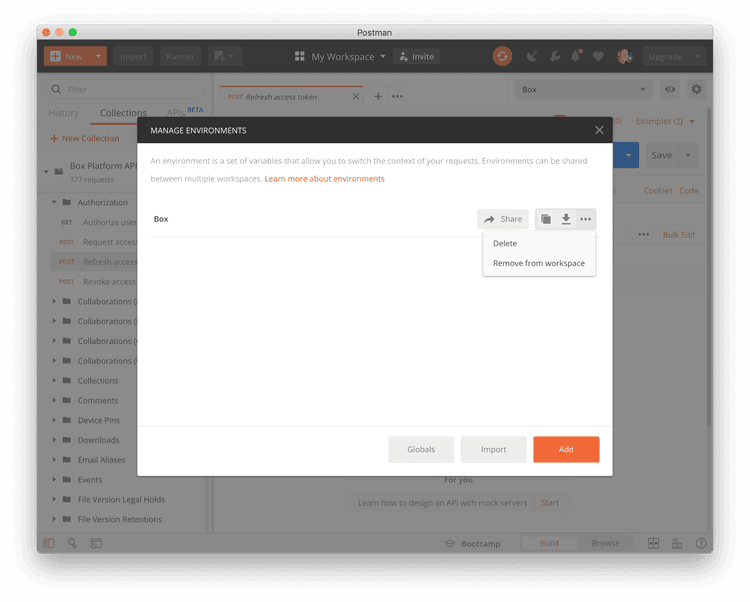Switch to Build mode
Image resolution: width=750 pixels, height=602 pixels.
pos(549,543)
